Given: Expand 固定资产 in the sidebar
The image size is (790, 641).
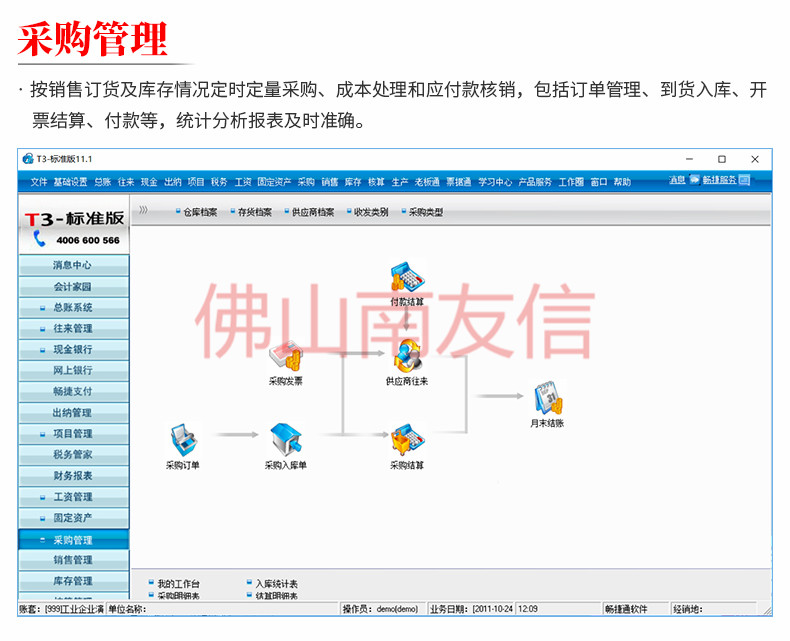Looking at the screenshot, I should point(42,518).
